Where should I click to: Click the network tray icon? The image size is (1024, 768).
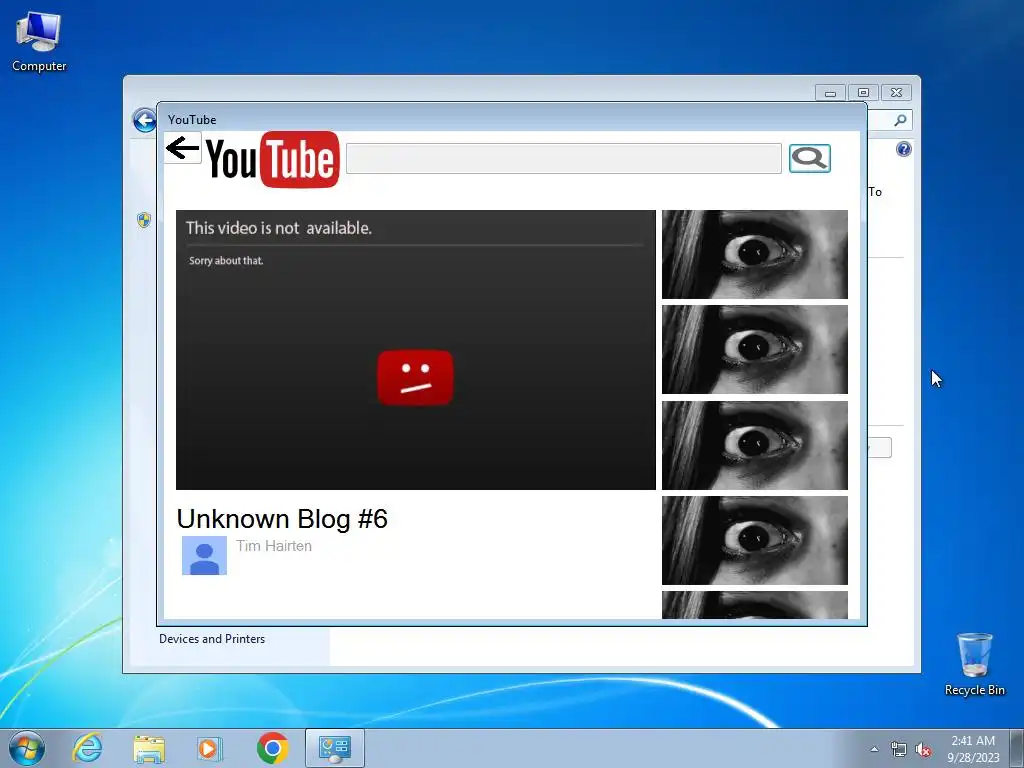(899, 750)
